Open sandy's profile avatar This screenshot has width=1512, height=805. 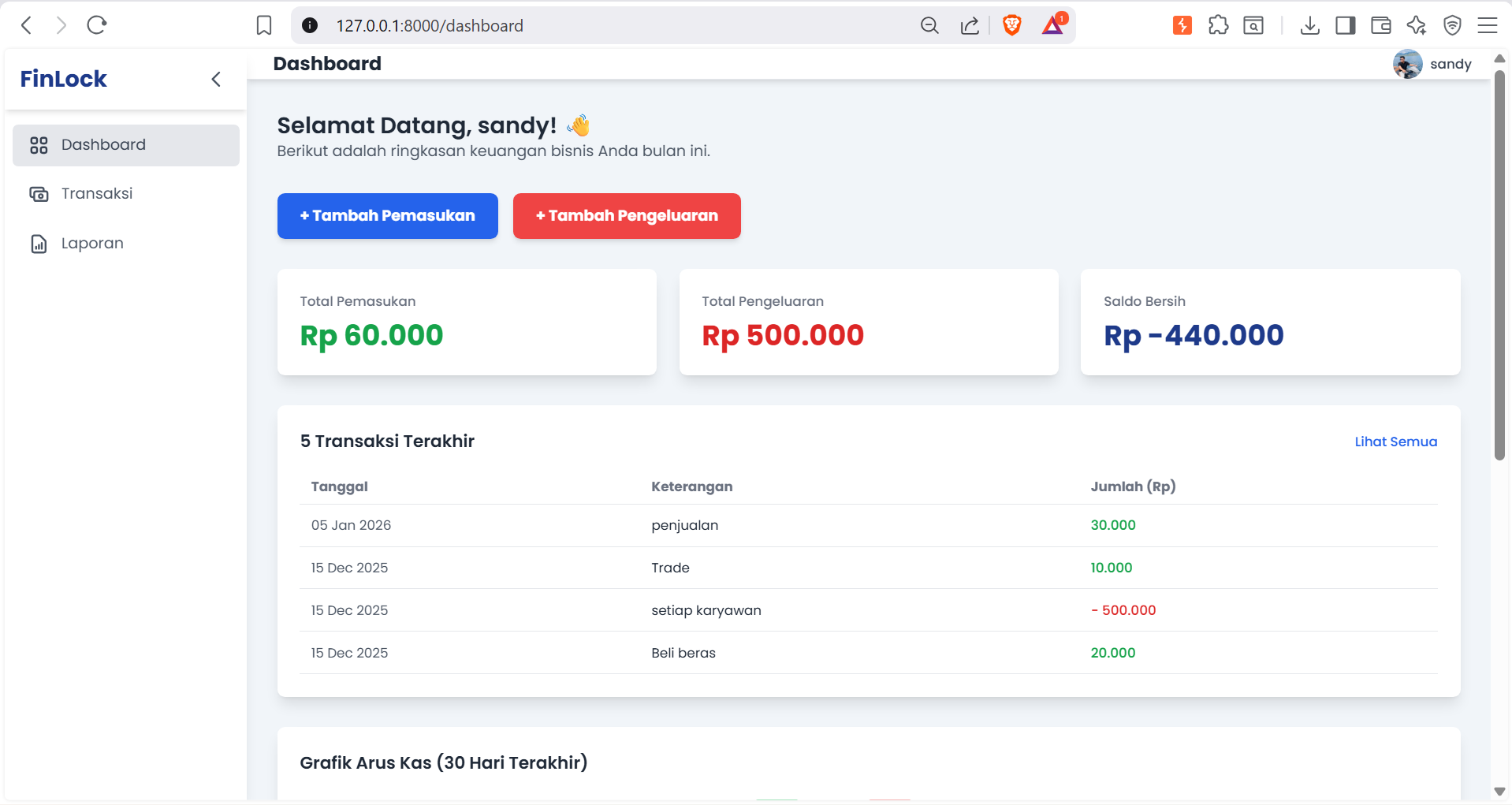point(1407,64)
